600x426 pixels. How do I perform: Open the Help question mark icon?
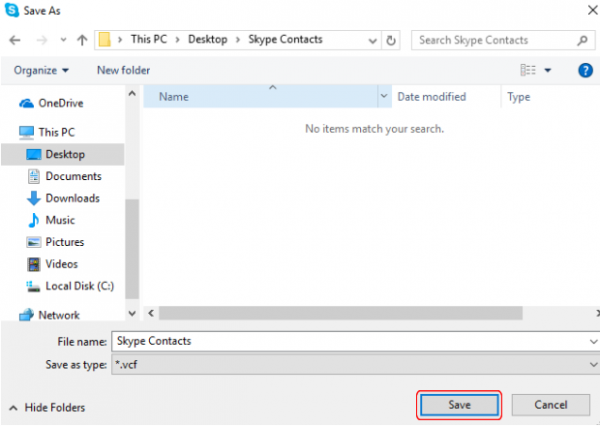click(x=585, y=70)
